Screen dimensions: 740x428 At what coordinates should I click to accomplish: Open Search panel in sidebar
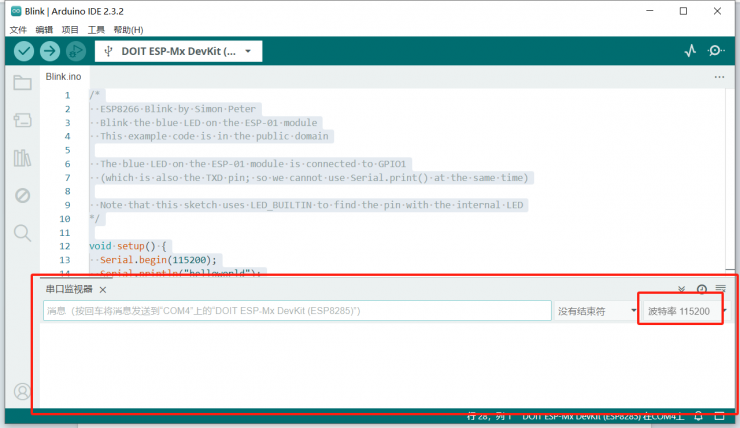(x=22, y=232)
